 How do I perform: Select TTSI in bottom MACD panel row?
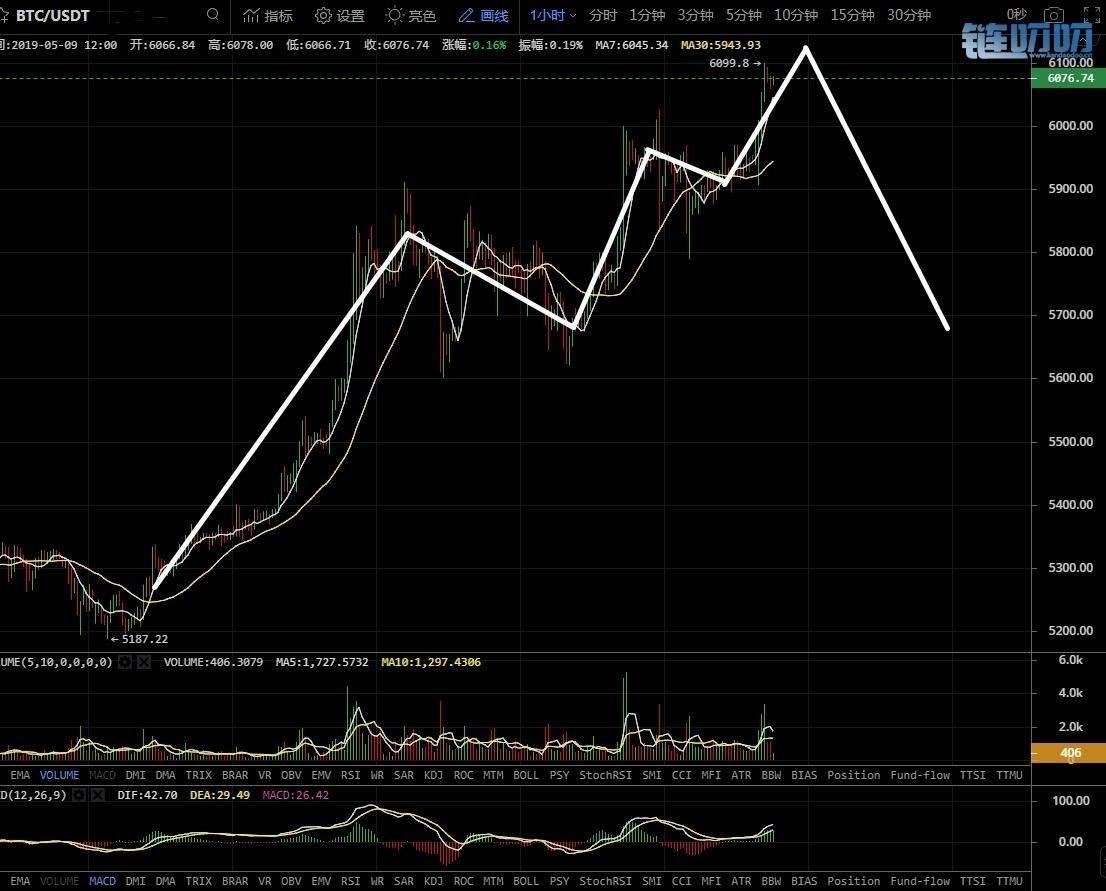(973, 880)
